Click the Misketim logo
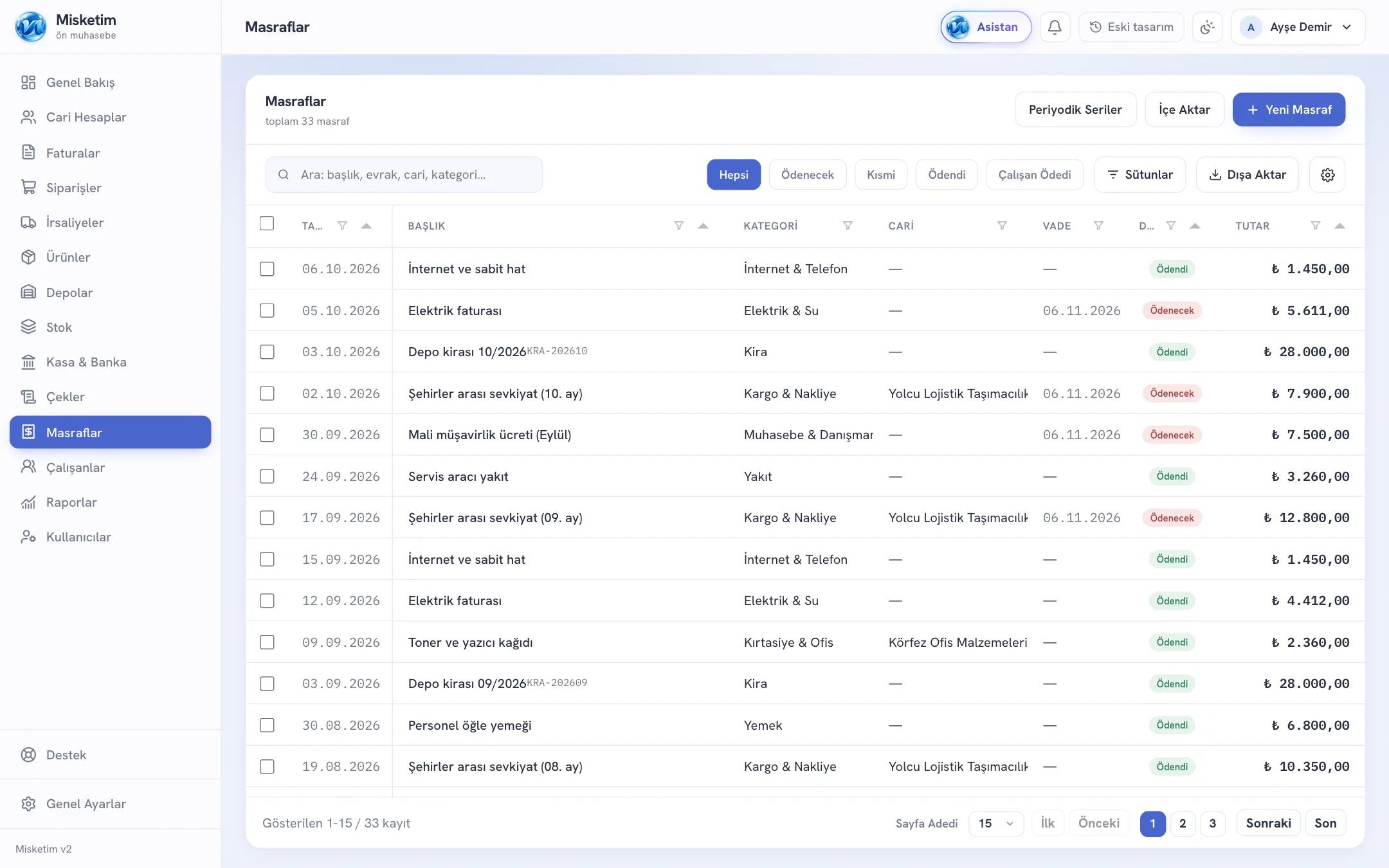The height and width of the screenshot is (868, 1389). click(31, 27)
